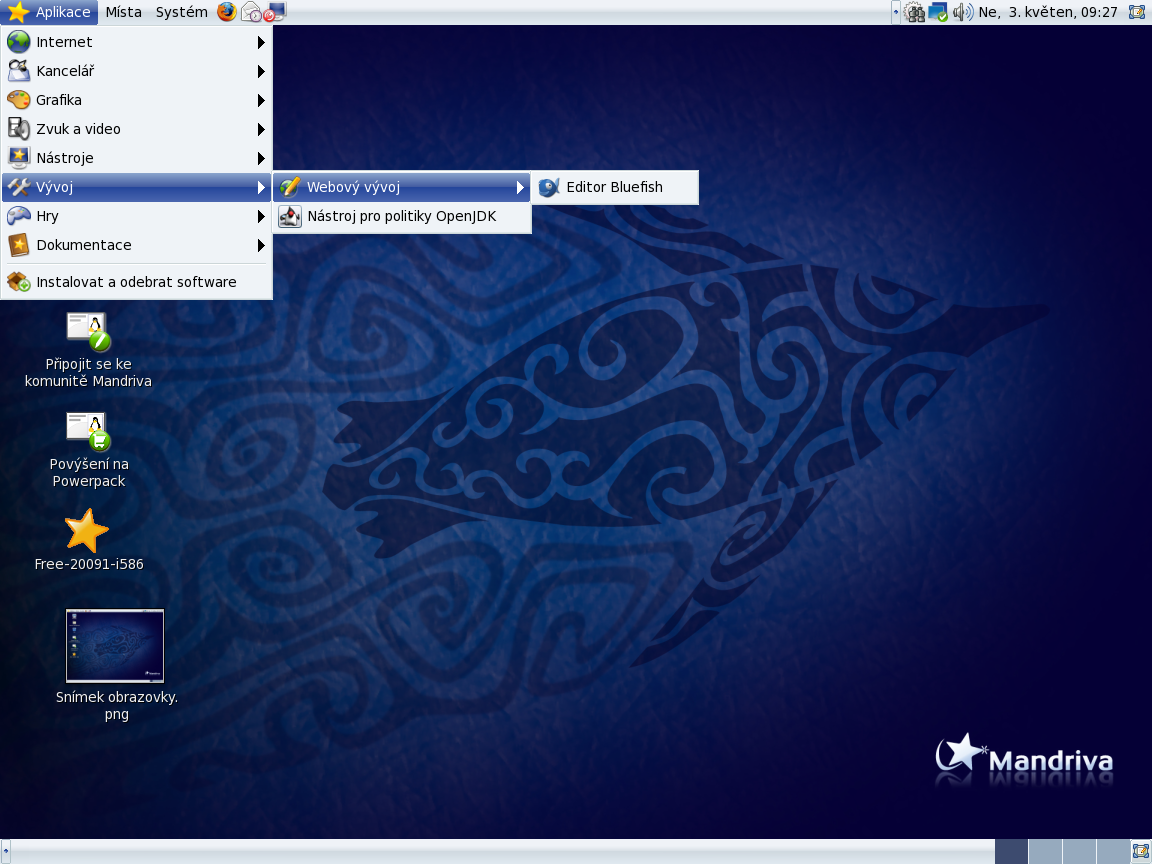
Task: Switch to the second workspace
Action: click(1045, 852)
